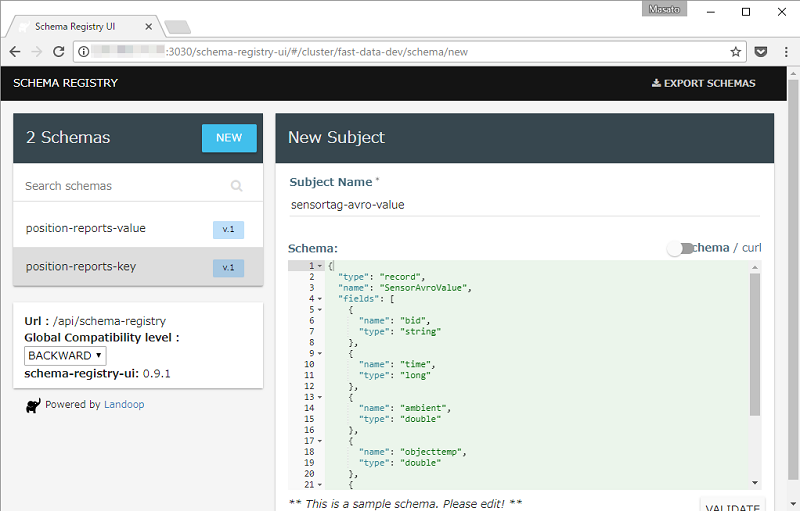The image size is (800, 511).
Task: Click the "record" value on line 2
Action: pos(400,277)
